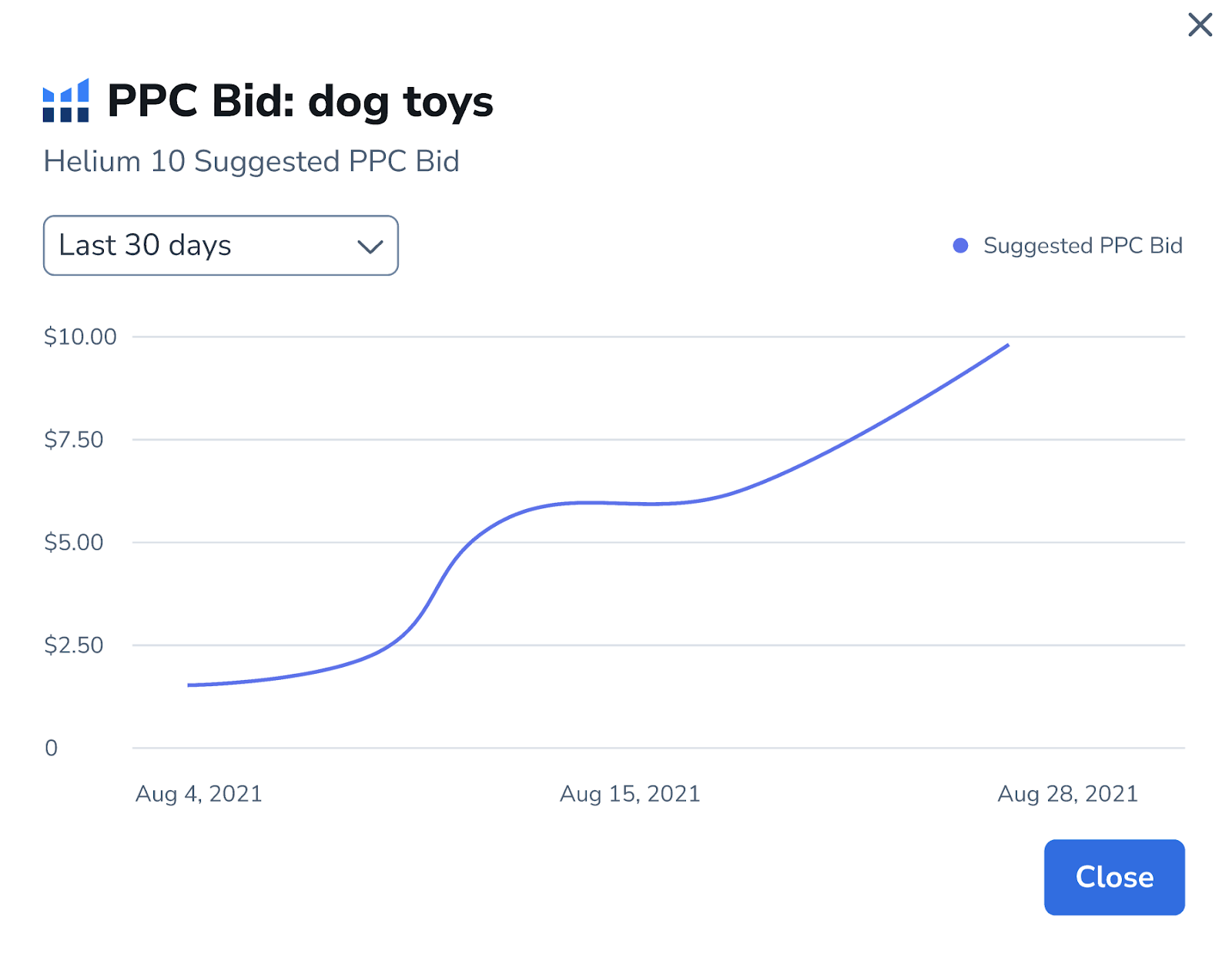Click the Aug 4, 2021 axis date
Image resolution: width=1232 pixels, height=968 pixels.
coord(199,794)
